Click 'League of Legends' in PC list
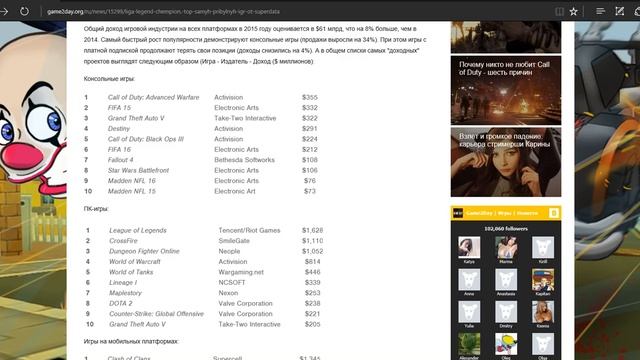Viewport: 640px width, 360px height. click(138, 230)
